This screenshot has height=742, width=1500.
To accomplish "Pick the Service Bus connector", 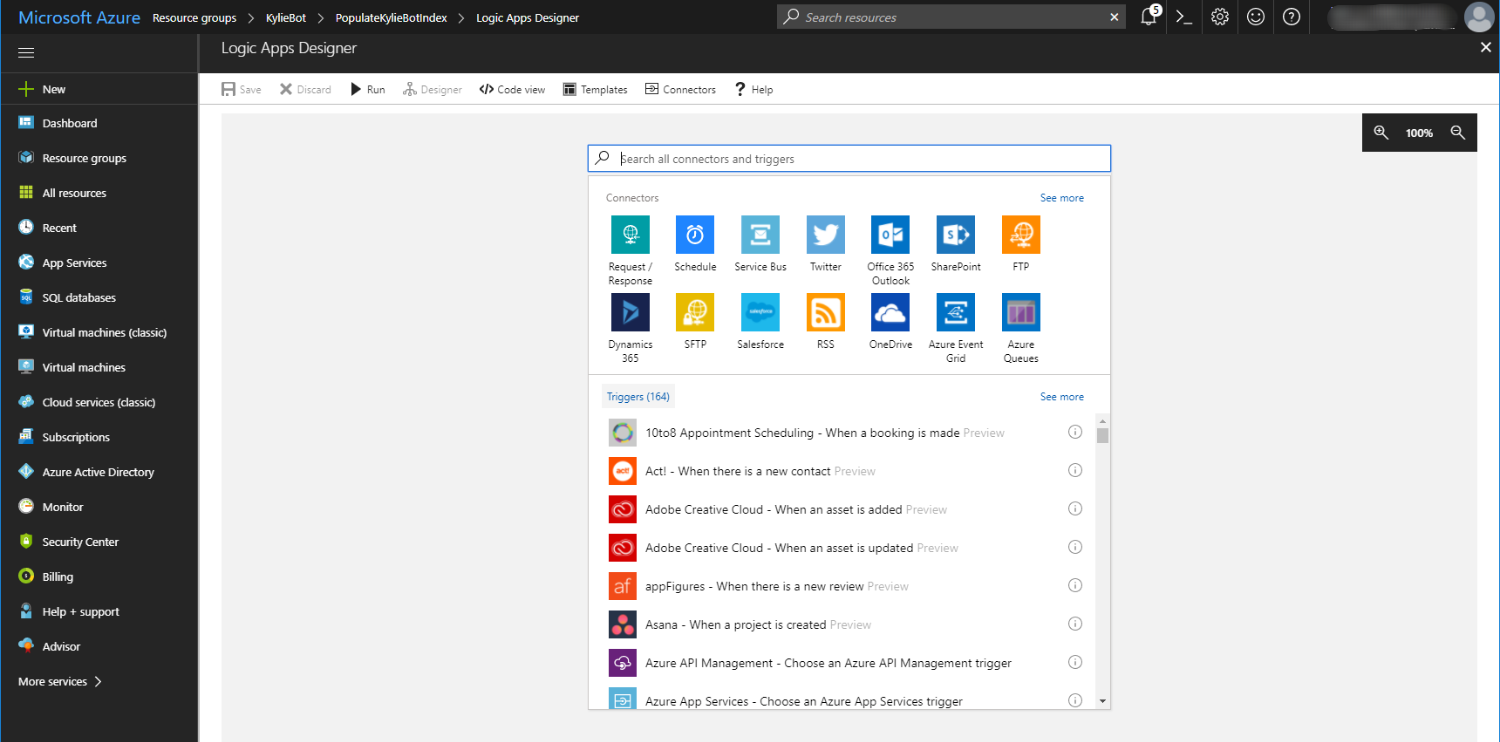I will click(760, 235).
